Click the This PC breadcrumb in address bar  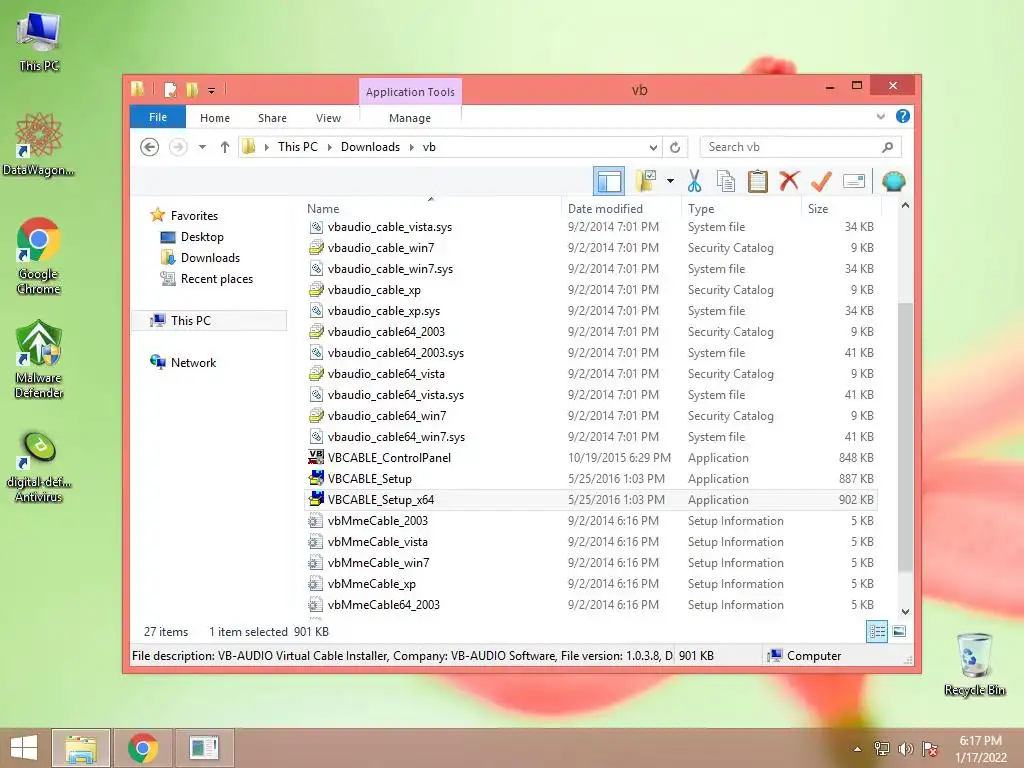[x=297, y=147]
